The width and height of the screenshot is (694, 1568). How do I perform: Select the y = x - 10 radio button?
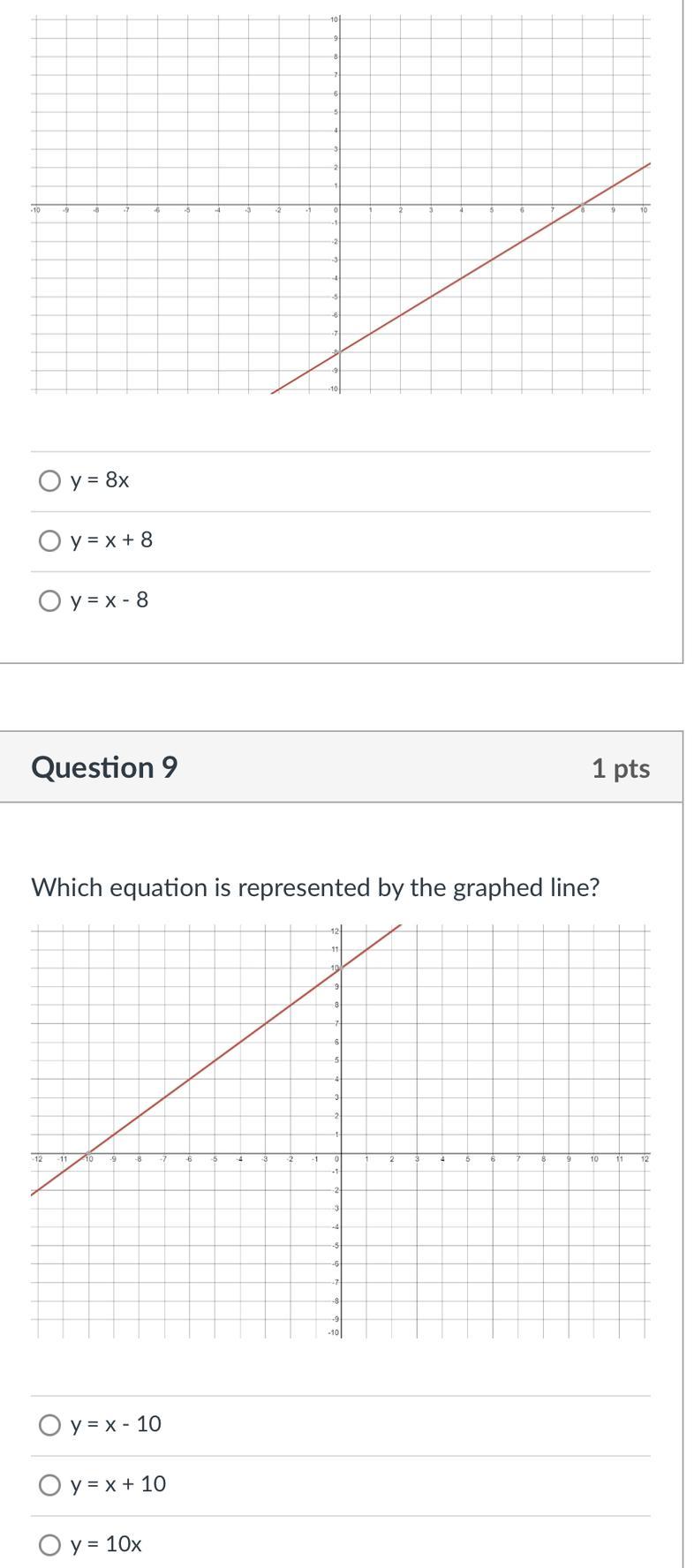tap(50, 1424)
